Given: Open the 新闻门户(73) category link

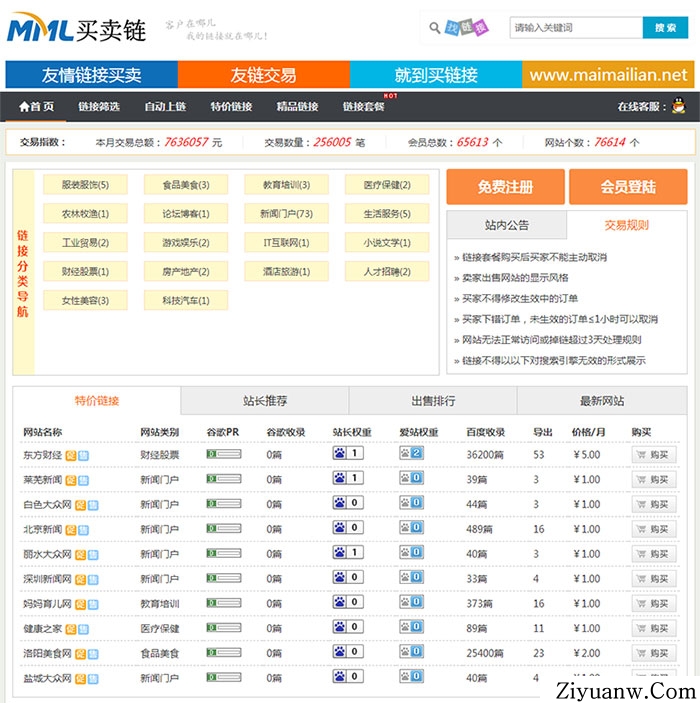Looking at the screenshot, I should pyautogui.click(x=286, y=214).
